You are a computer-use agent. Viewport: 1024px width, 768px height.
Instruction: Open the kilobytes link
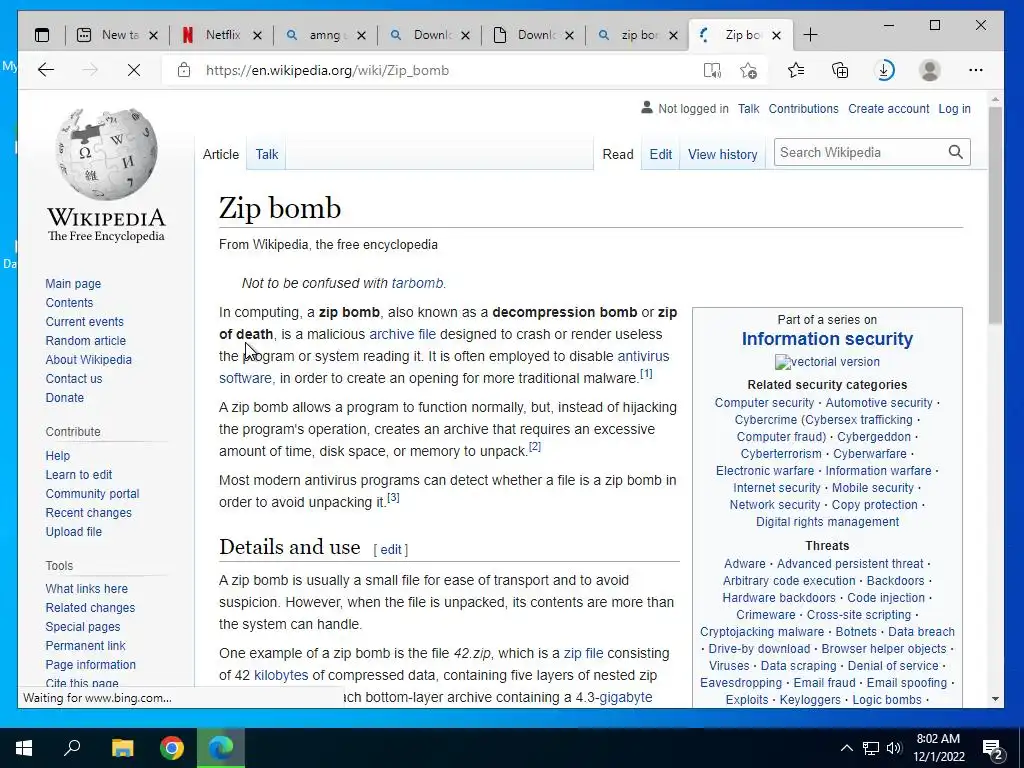[281, 675]
